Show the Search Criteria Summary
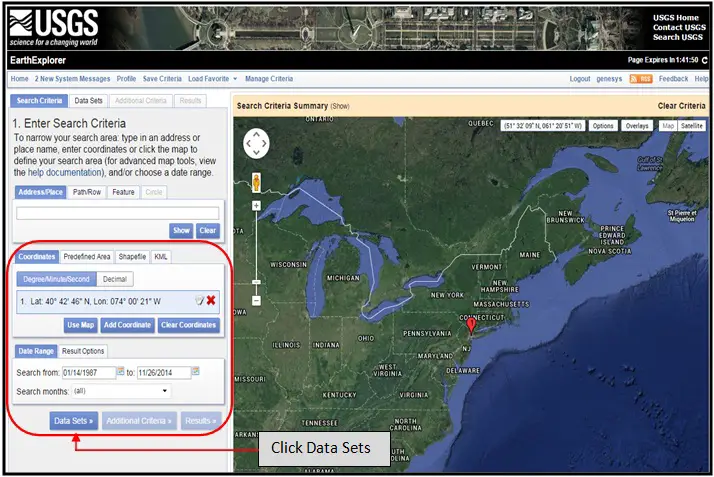Viewport: 714px width, 477px height. [340, 107]
